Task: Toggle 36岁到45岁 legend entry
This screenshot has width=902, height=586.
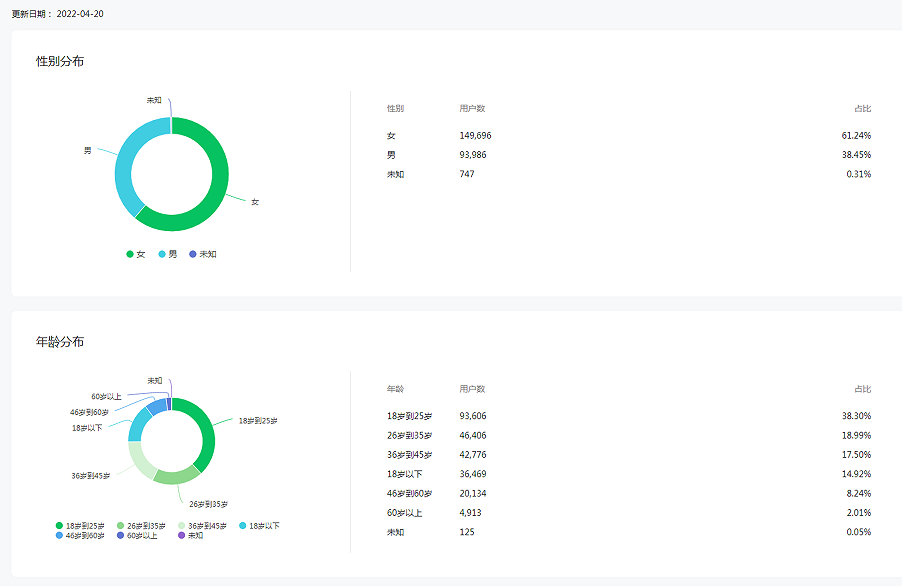Action: pos(202,525)
